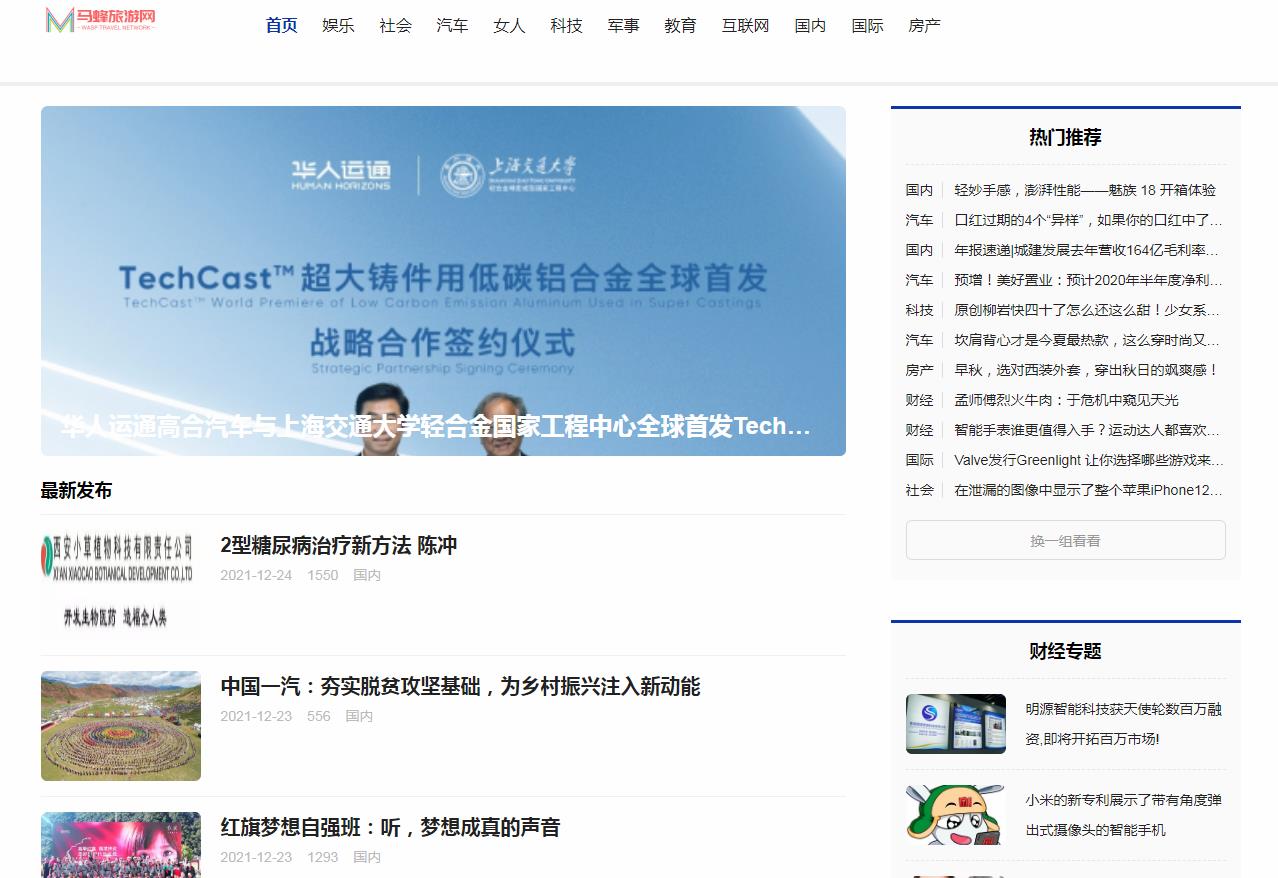Click the 马蜂旅游网 site logo
This screenshot has width=1278, height=878.
[x=101, y=20]
